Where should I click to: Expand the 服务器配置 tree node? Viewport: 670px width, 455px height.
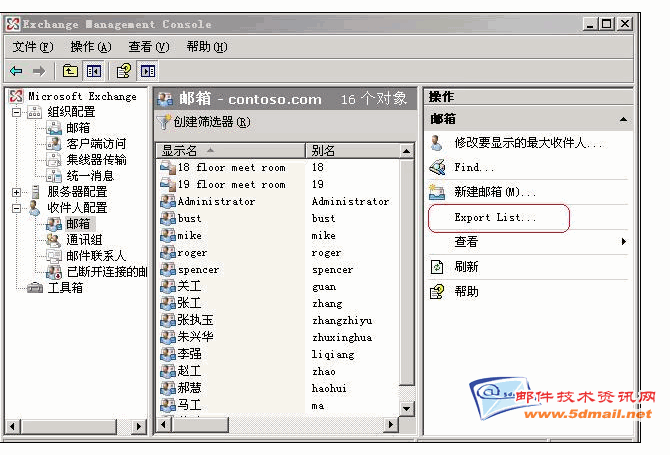coord(17,192)
